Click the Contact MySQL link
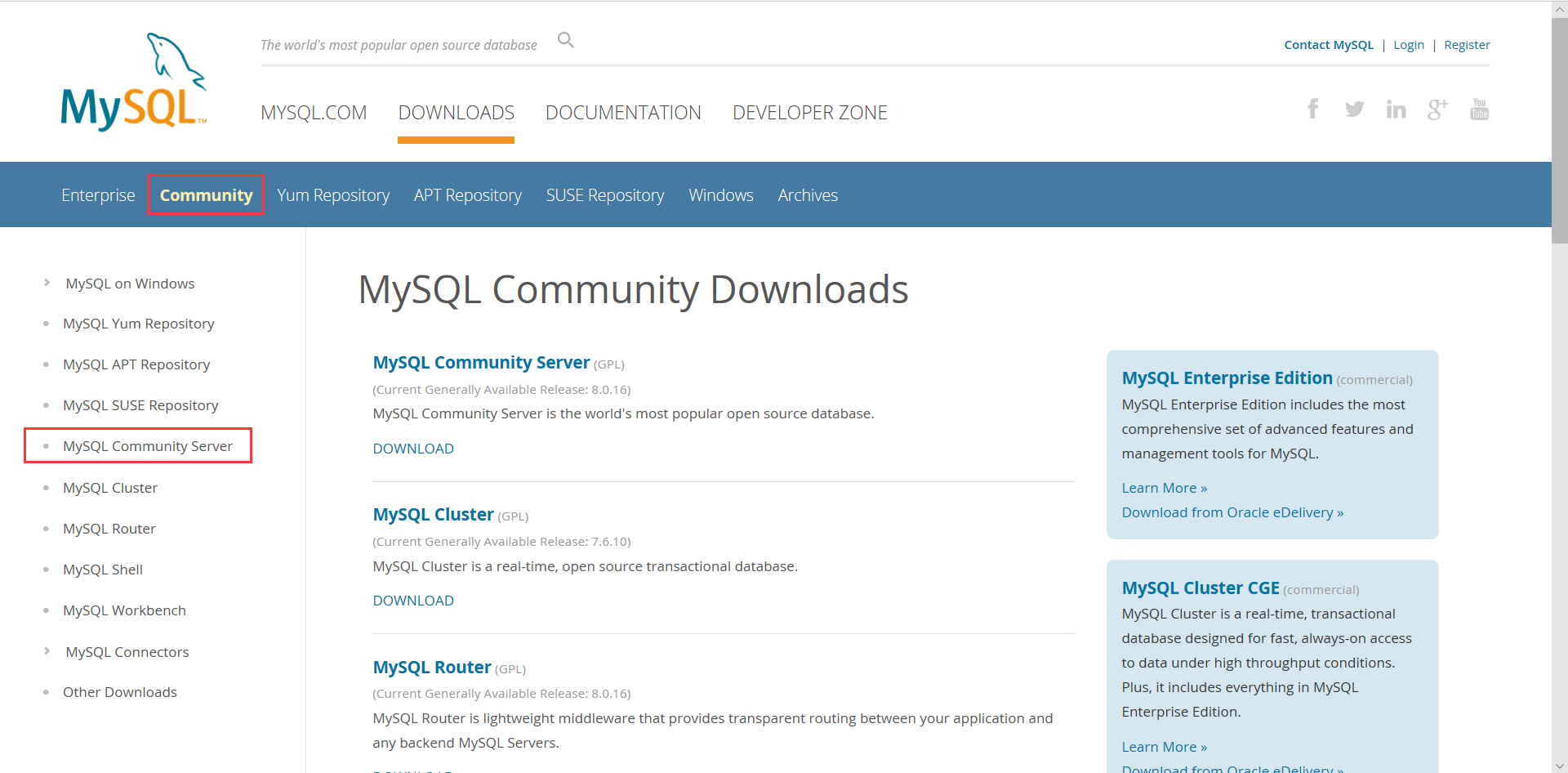 coord(1329,45)
